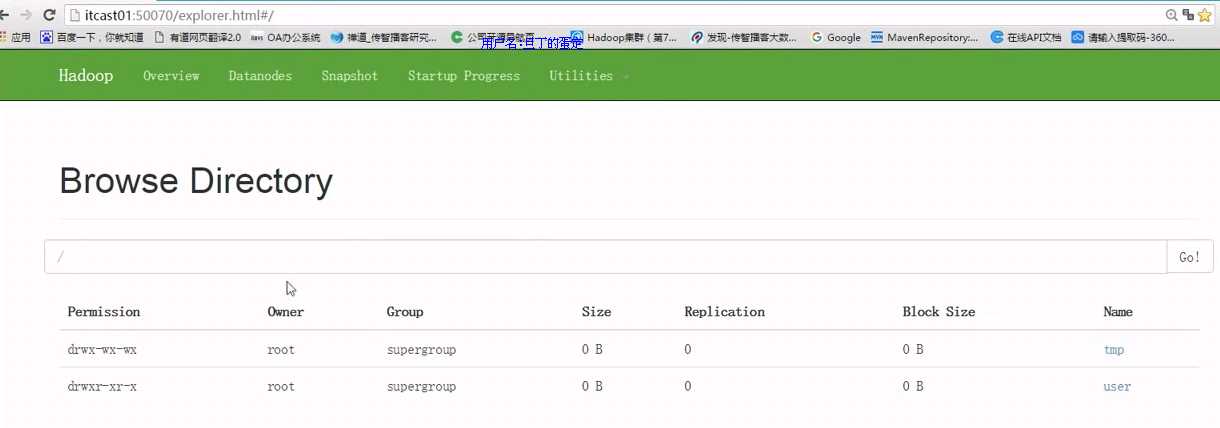
Task: Open the MavenRepository bookmark
Action: (x=924, y=37)
